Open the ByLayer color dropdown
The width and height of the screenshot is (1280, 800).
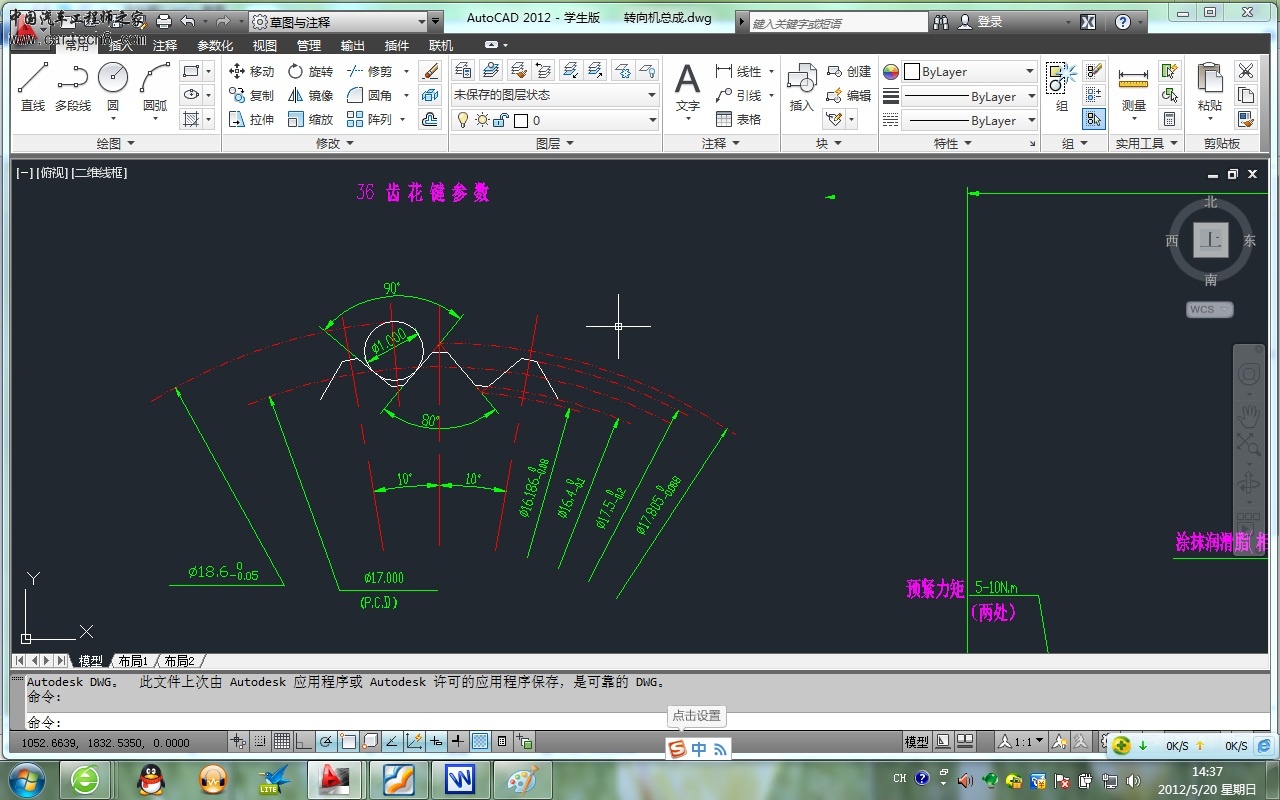[969, 72]
